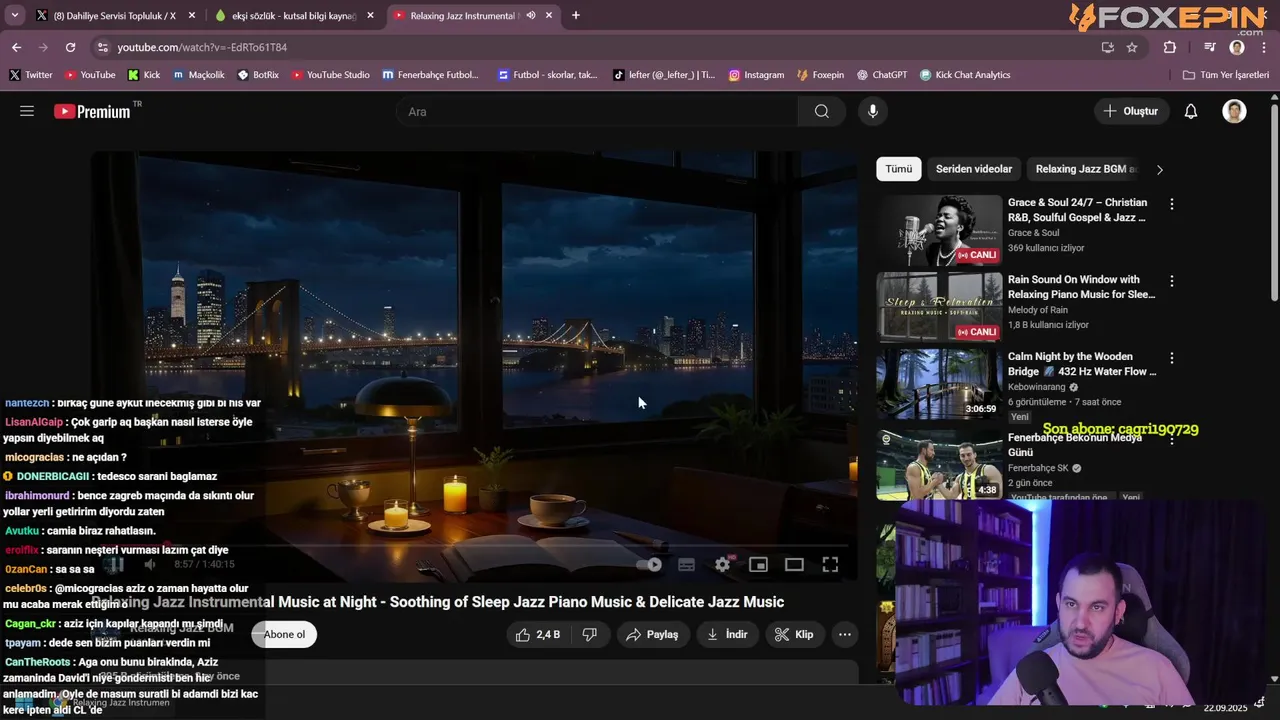Toggle subtitles in the video player
Screen dimensions: 1280x720
pos(686,565)
